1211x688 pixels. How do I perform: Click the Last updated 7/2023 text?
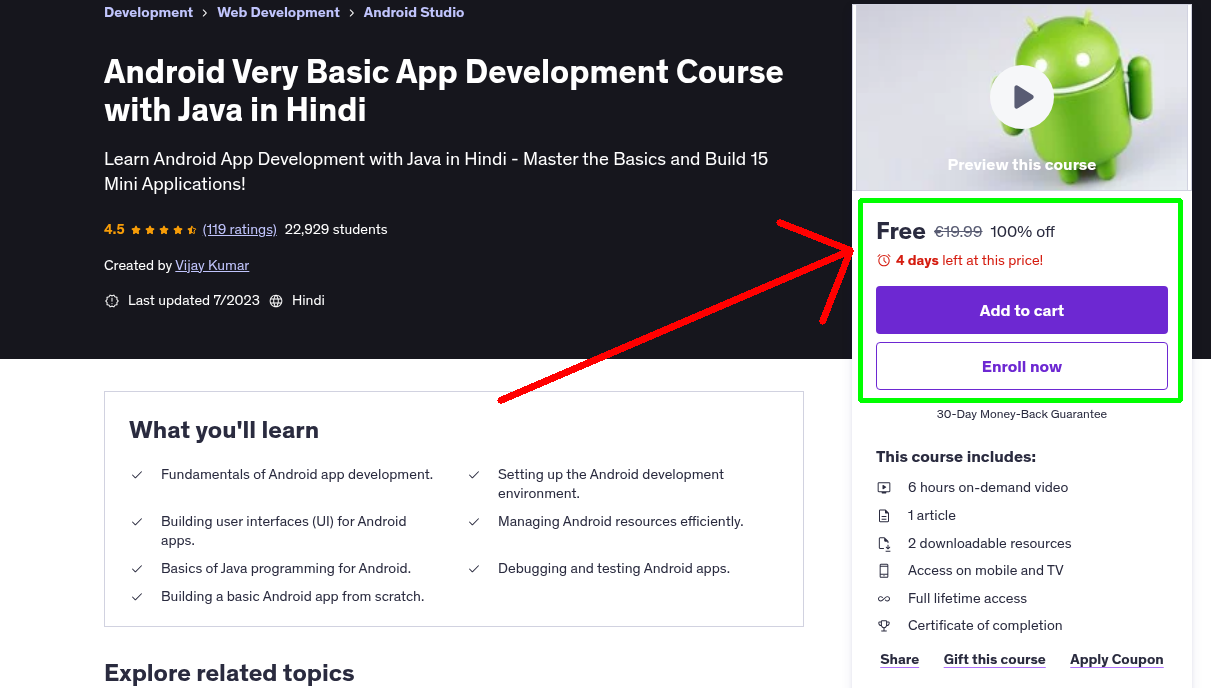(193, 300)
